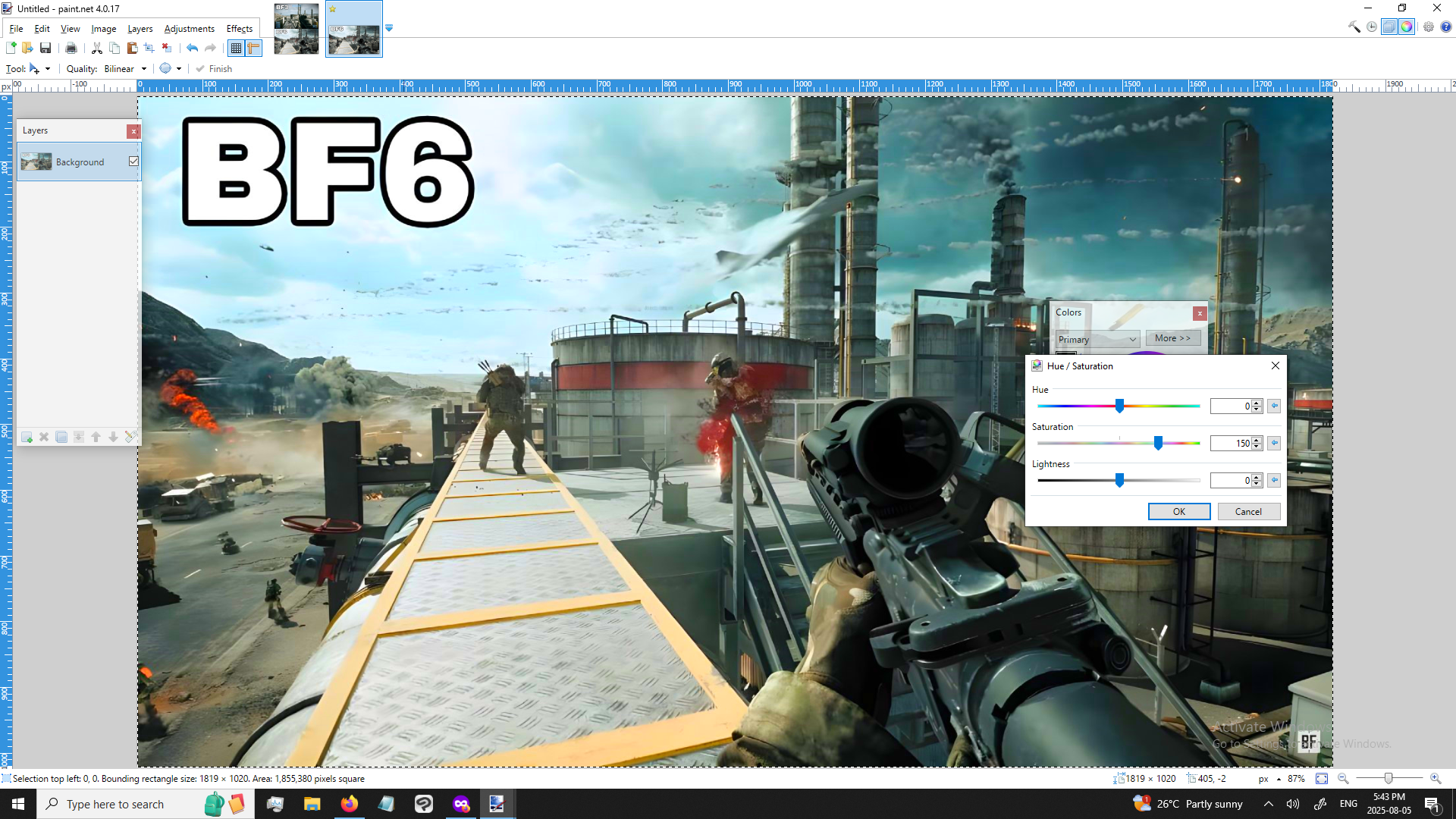This screenshot has width=1456, height=819.
Task: Click Cancel in Hue / Saturation dialog
Action: coord(1248,512)
